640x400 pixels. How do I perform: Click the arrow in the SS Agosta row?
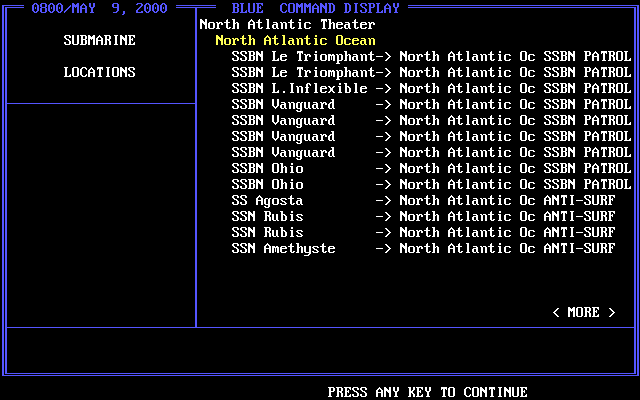[x=383, y=200]
